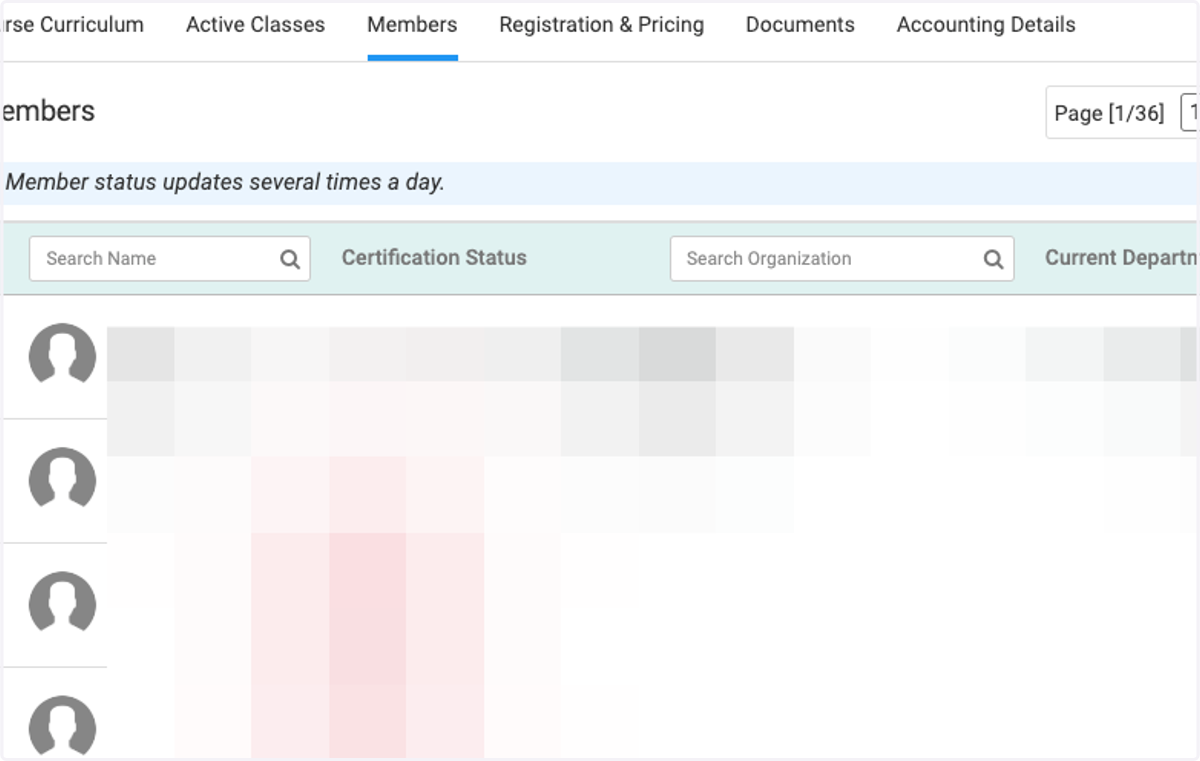The height and width of the screenshot is (761, 1200).
Task: Switch to Registration & Pricing tab
Action: coord(601,25)
